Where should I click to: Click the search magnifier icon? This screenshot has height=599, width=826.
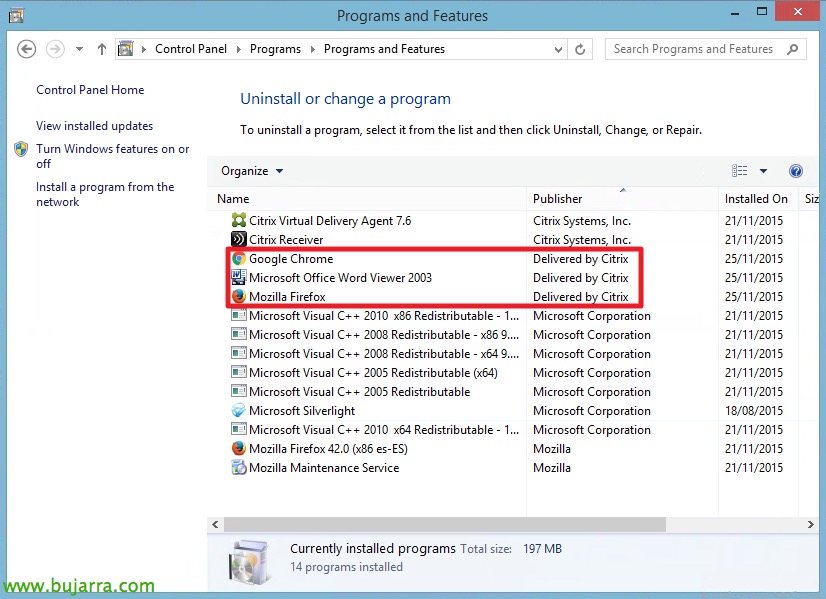coord(792,49)
